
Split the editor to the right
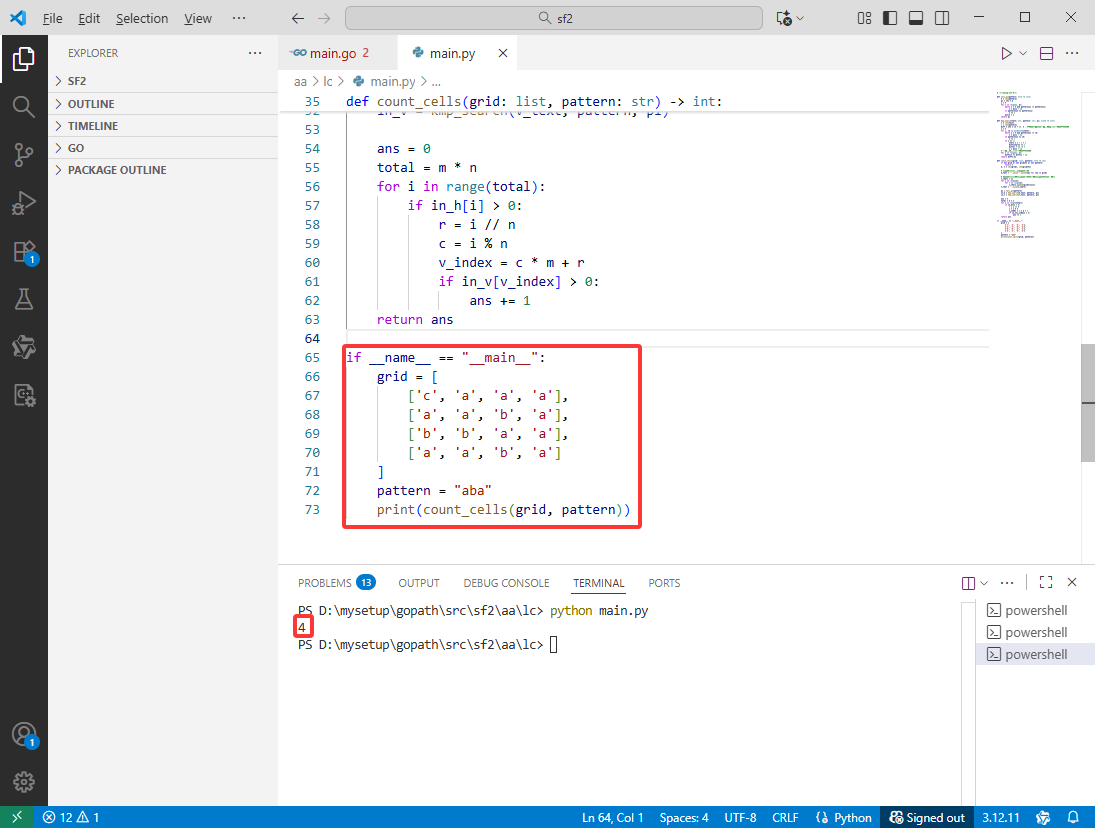point(1046,54)
